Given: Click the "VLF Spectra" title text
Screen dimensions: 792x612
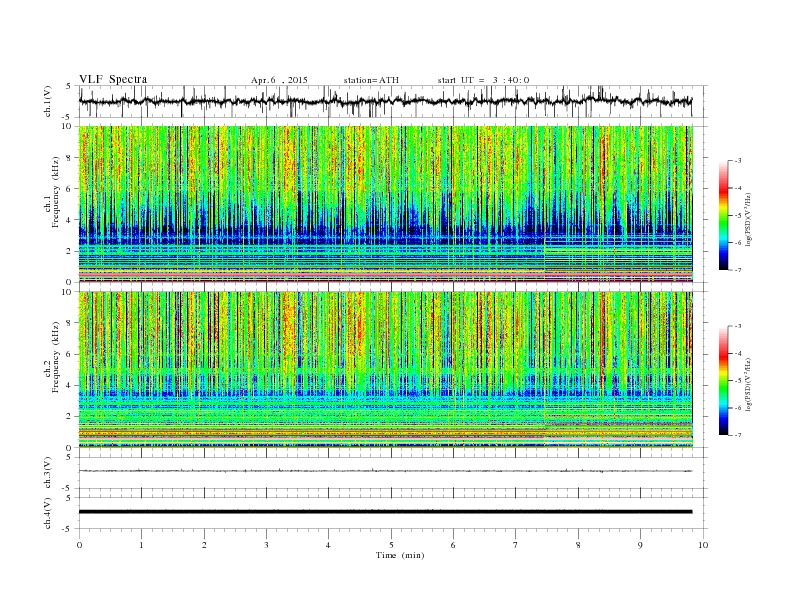Looking at the screenshot, I should pyautogui.click(x=113, y=79).
